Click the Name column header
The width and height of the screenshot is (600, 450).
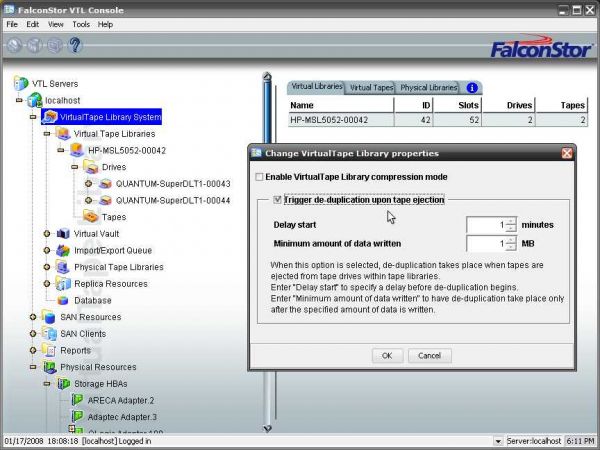(x=341, y=105)
